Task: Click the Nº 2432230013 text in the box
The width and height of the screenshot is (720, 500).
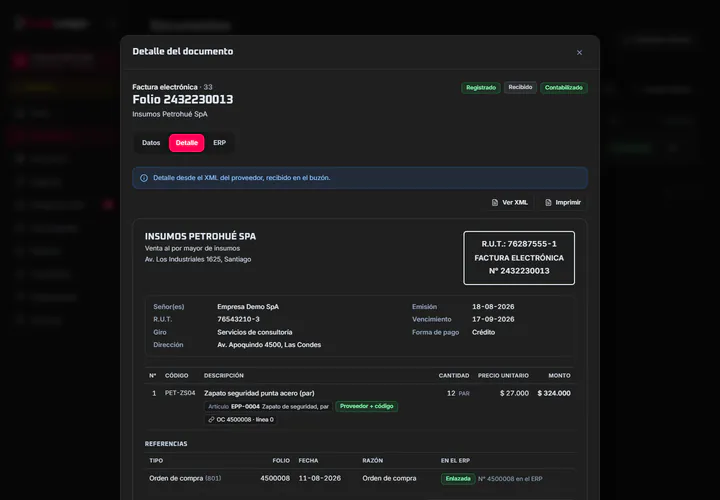Action: [519, 271]
